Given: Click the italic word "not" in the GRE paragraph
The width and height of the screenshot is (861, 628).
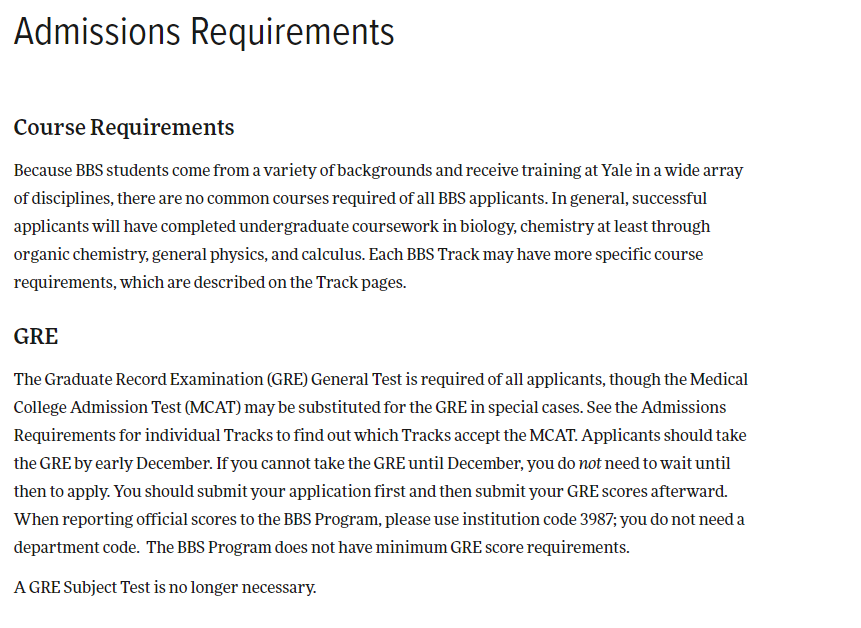Looking at the screenshot, I should (590, 463).
